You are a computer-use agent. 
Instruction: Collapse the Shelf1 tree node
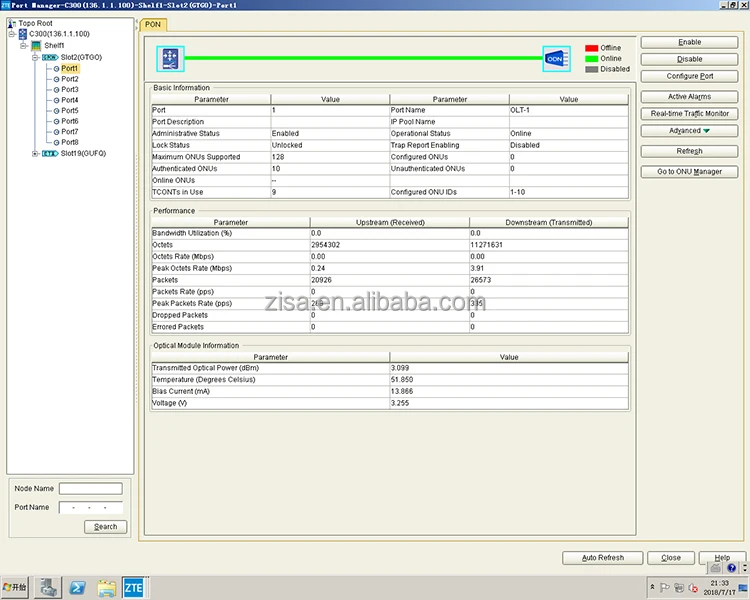tap(23, 46)
